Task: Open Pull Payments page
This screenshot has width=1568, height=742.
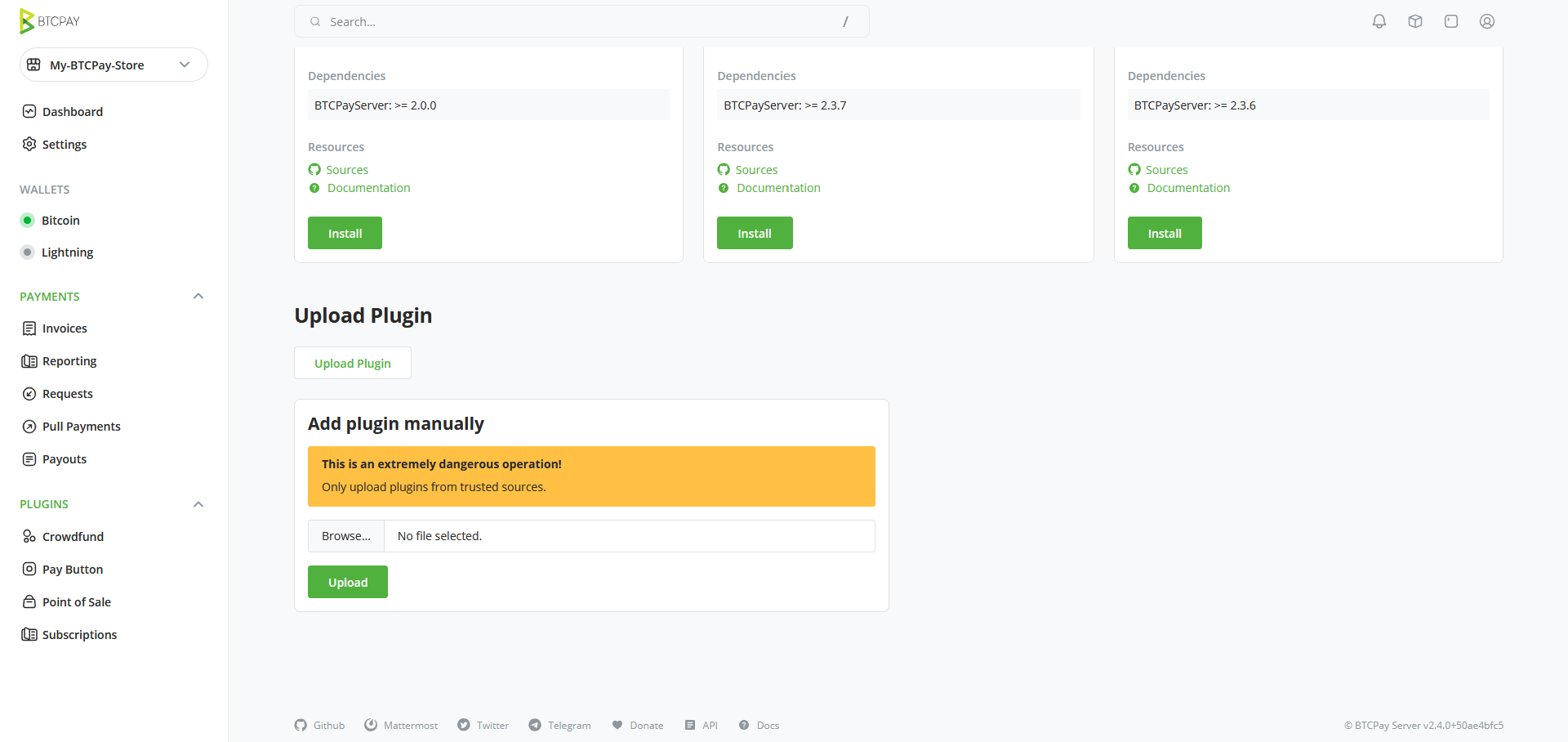Action: point(82,427)
